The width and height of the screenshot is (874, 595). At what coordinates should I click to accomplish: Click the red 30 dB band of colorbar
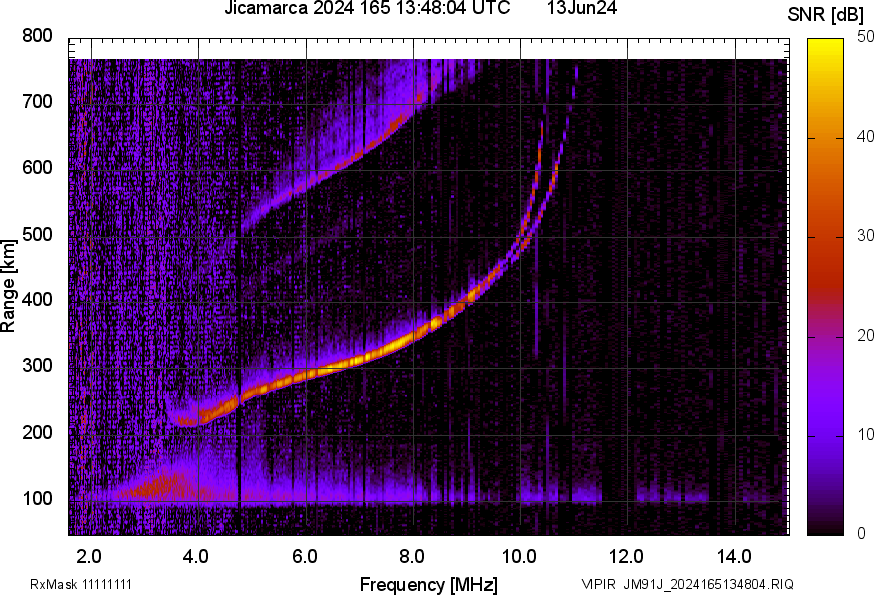click(826, 236)
